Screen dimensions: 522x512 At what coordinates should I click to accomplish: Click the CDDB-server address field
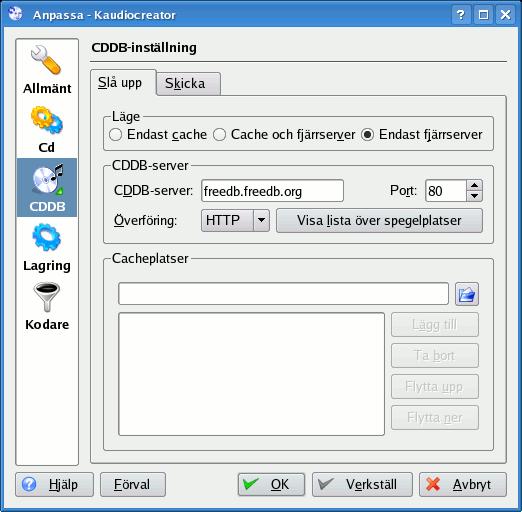pos(272,191)
